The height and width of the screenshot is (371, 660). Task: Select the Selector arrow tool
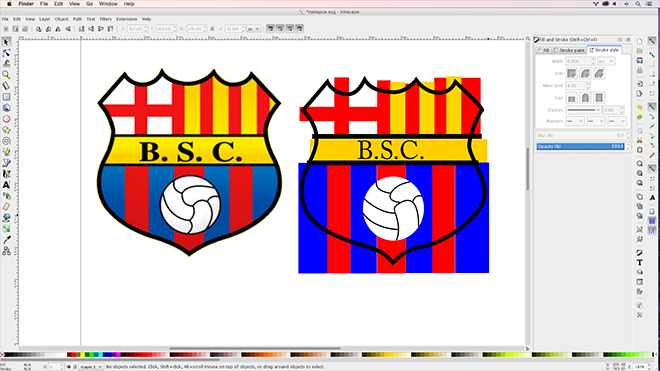[x=6, y=42]
